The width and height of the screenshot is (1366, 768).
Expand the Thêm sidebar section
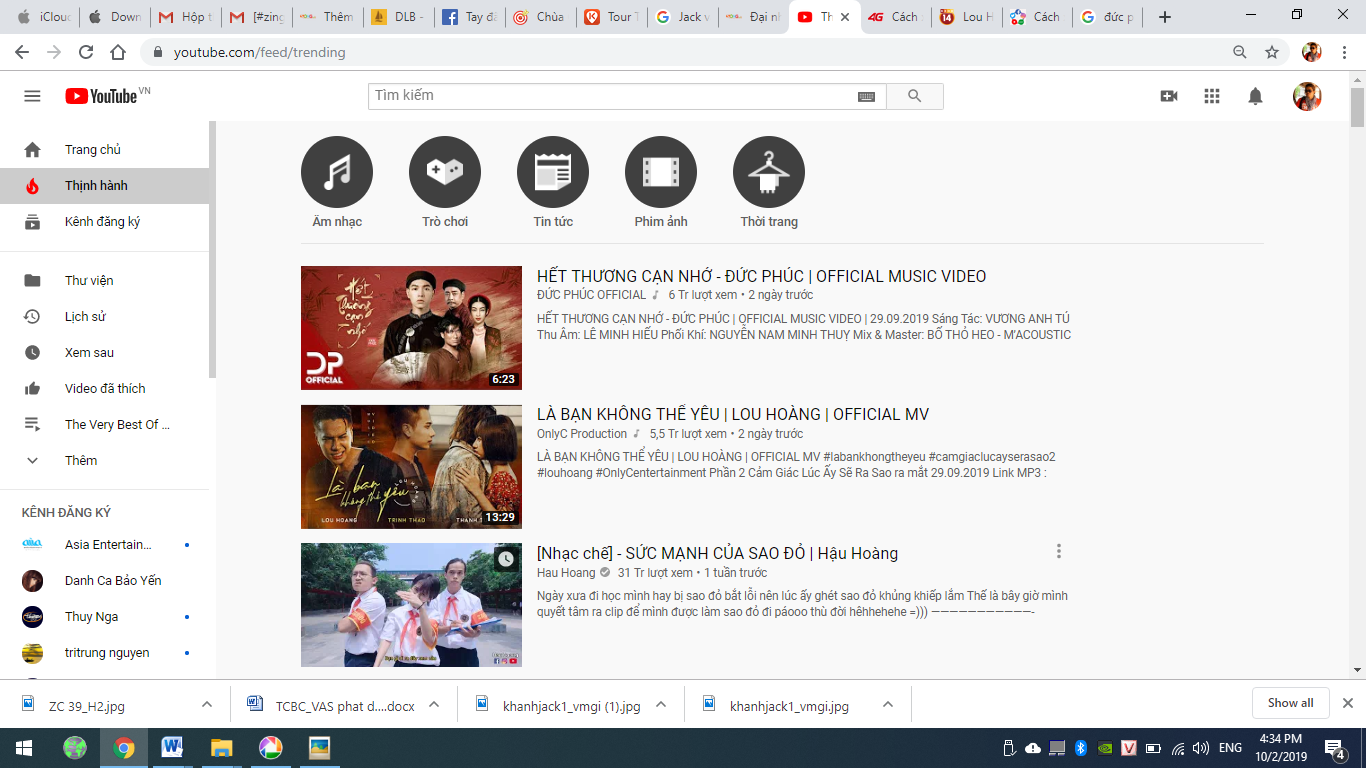(x=81, y=460)
